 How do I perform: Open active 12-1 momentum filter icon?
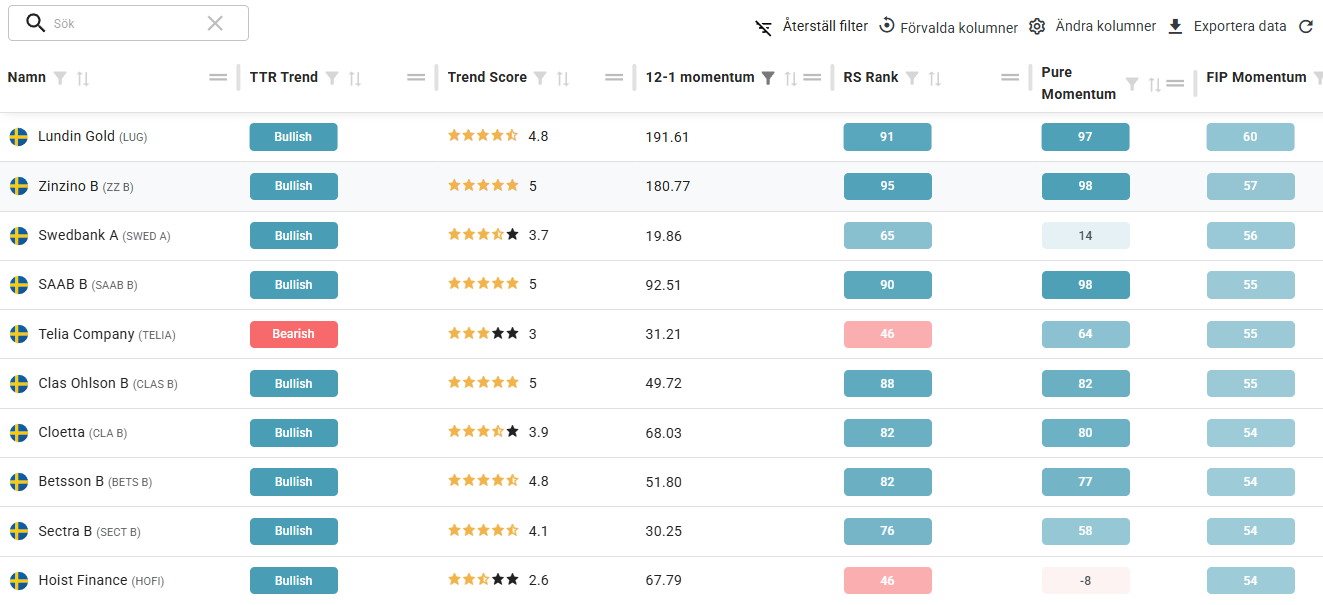(768, 78)
